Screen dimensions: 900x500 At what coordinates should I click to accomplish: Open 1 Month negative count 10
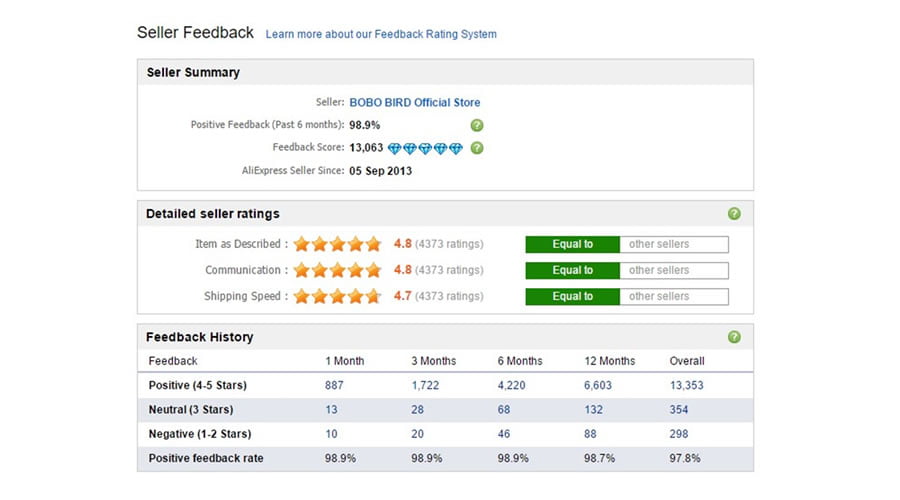pos(331,434)
